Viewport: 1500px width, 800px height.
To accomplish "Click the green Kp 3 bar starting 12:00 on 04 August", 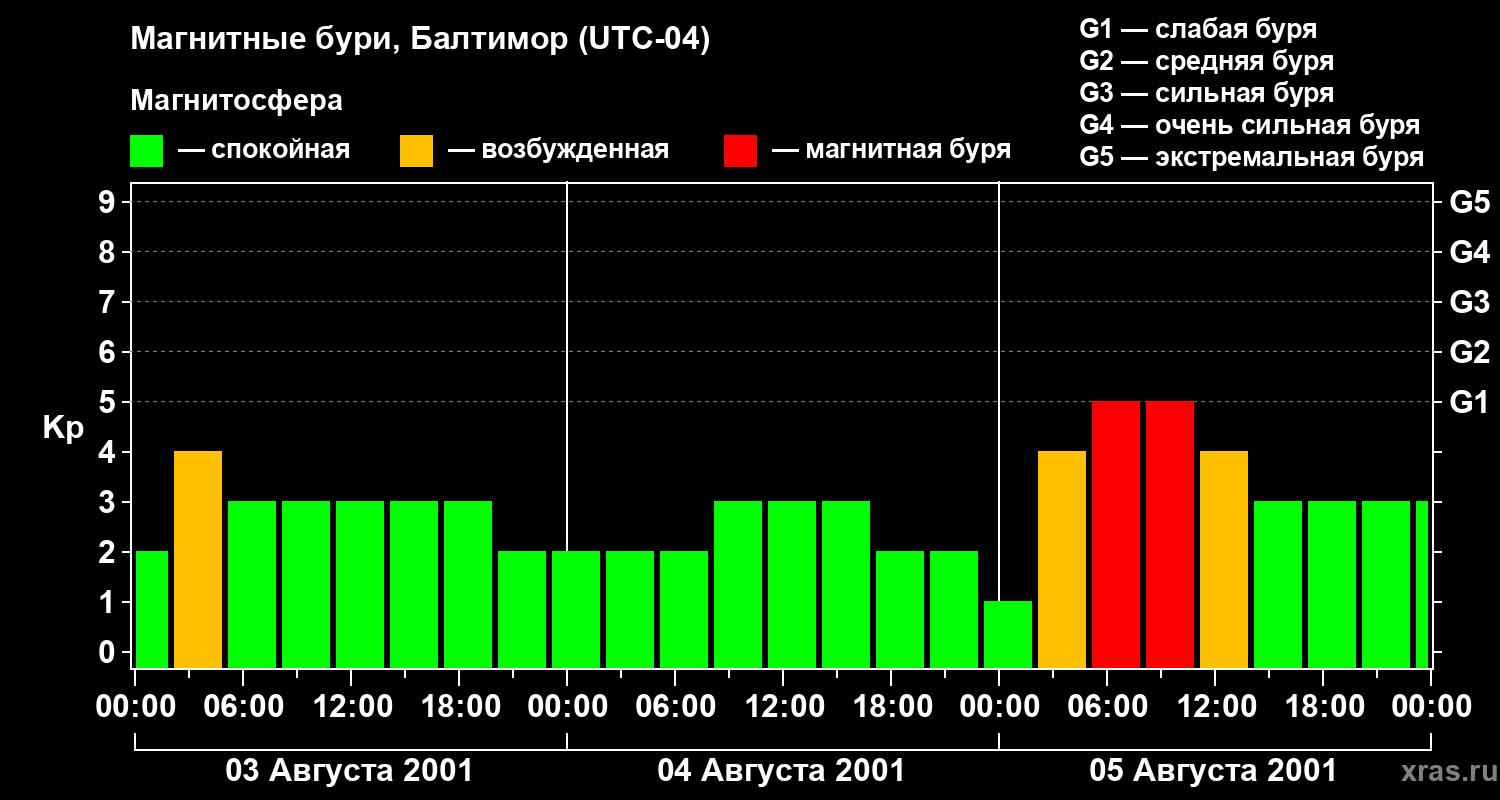I will tap(792, 585).
